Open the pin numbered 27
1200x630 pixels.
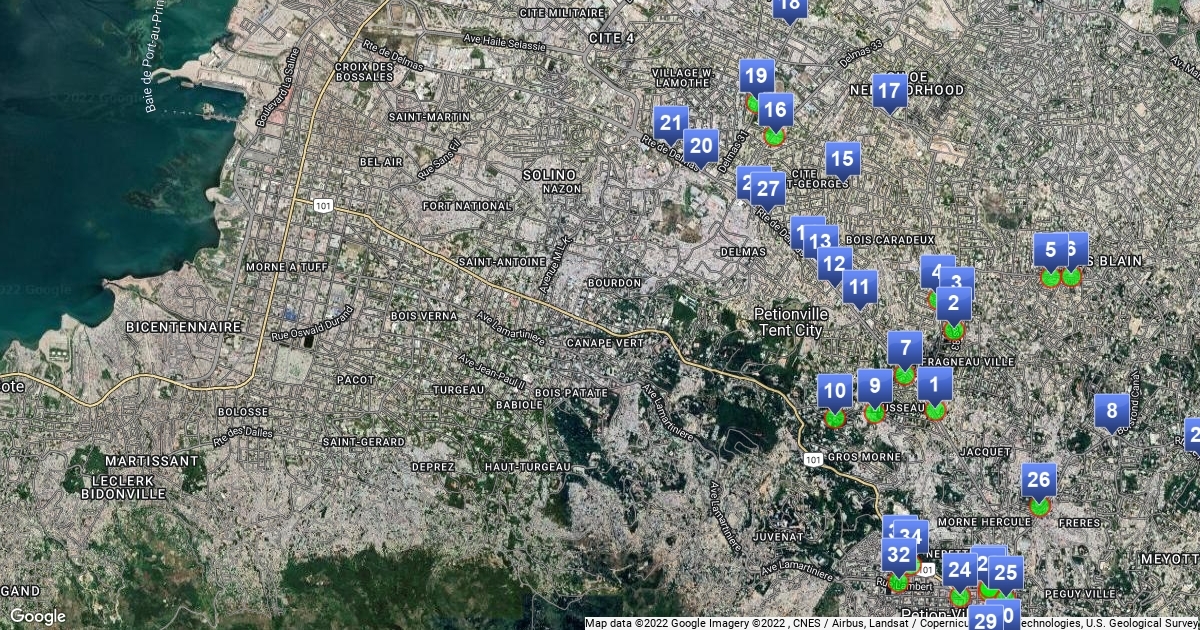(769, 188)
